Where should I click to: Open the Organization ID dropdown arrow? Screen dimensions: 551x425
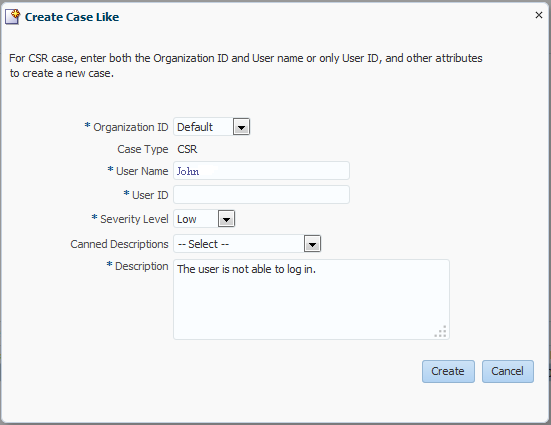pyautogui.click(x=241, y=127)
